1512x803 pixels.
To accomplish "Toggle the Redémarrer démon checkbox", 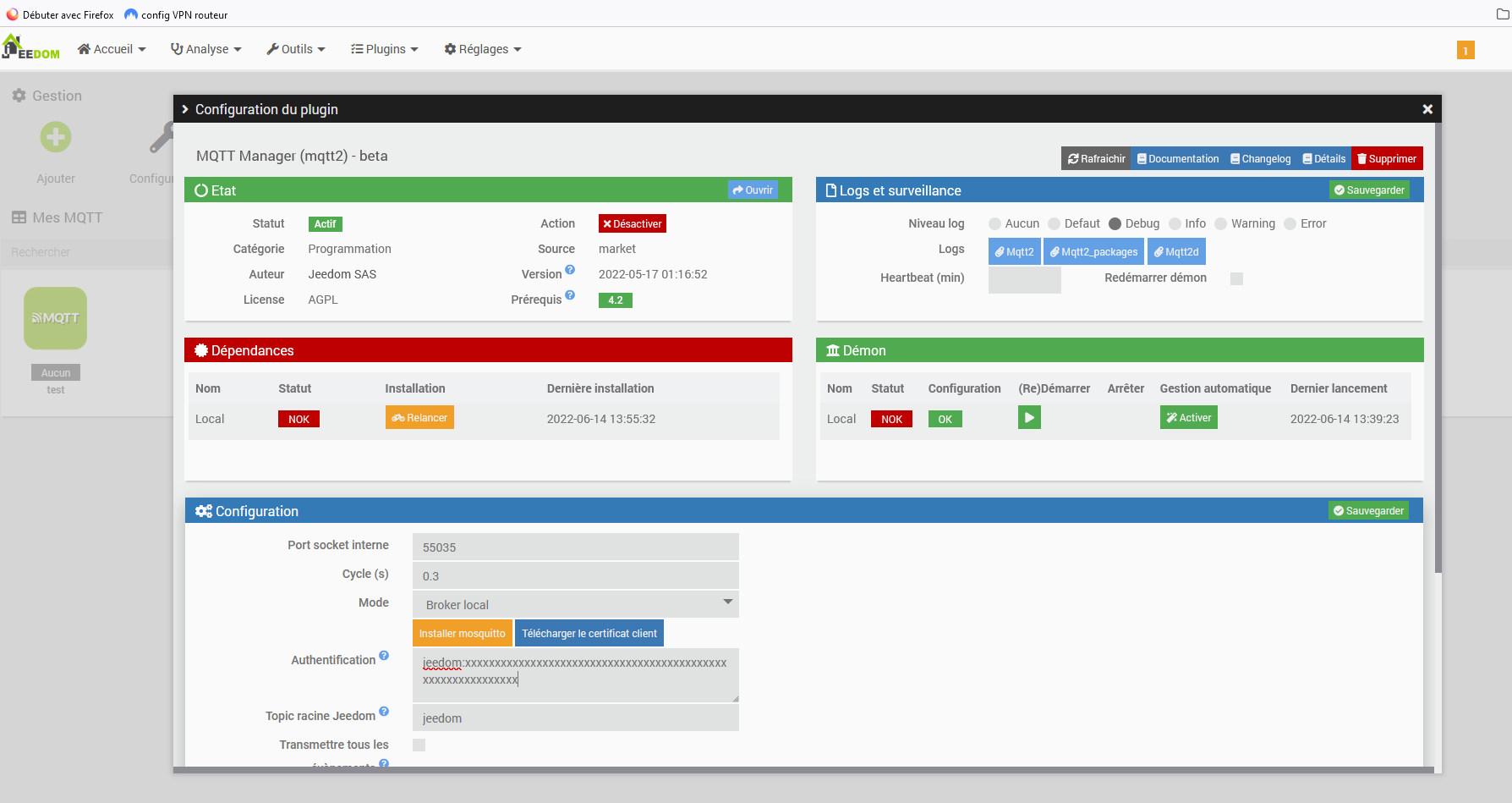I will point(1236,278).
